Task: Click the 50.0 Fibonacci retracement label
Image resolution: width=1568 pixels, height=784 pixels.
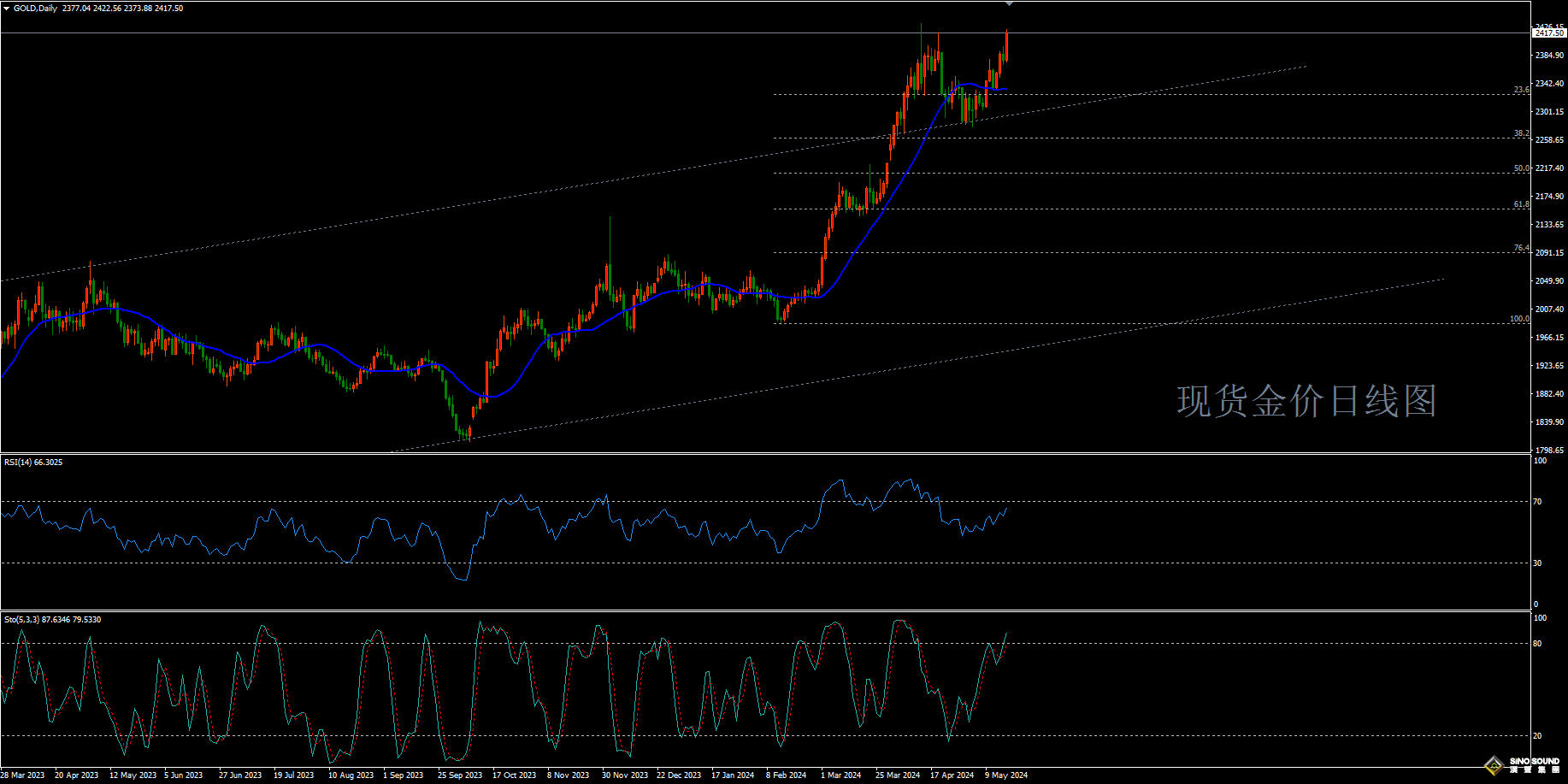Action: [1521, 168]
